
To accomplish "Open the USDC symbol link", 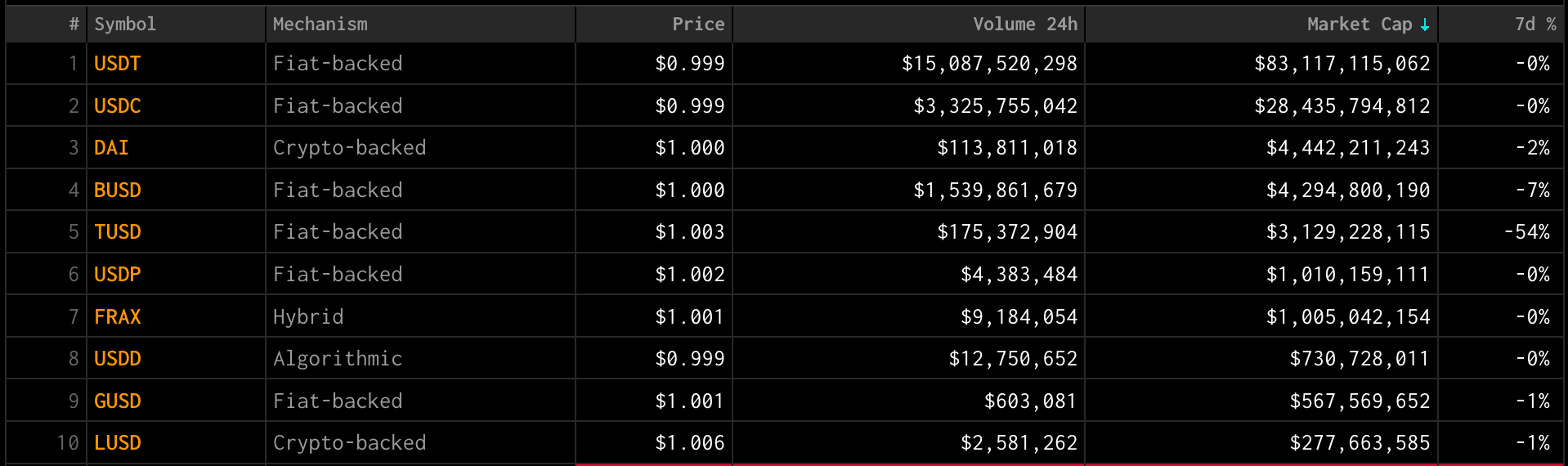I will (118, 106).
